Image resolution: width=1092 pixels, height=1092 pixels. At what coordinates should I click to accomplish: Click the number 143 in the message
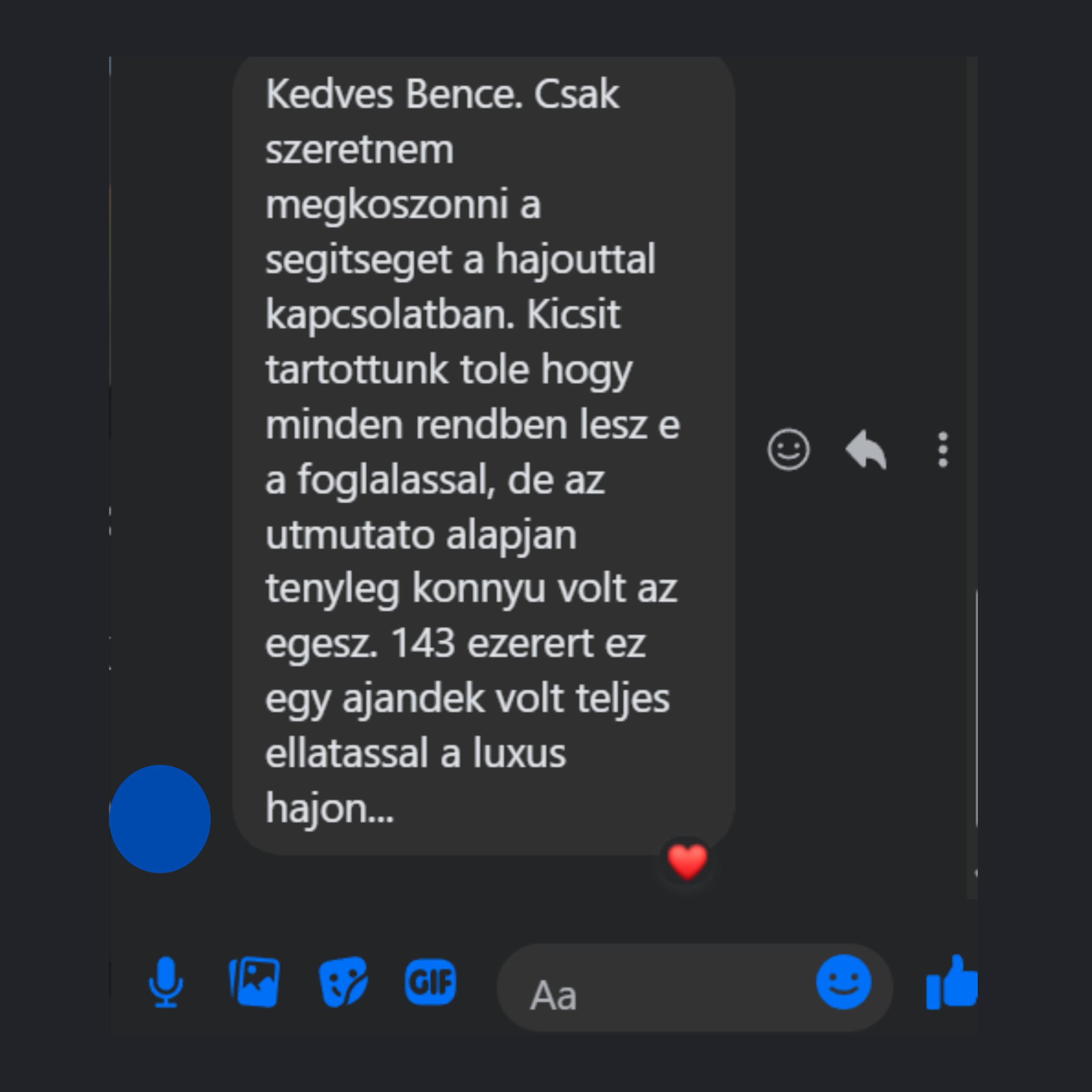pyautogui.click(x=423, y=643)
